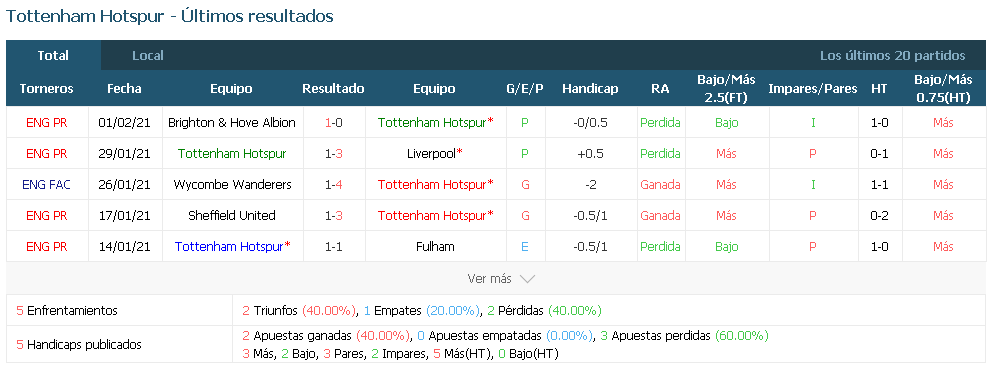Screen dimensions: 995x369
Task: Select the Handicap column header
Action: (590, 89)
